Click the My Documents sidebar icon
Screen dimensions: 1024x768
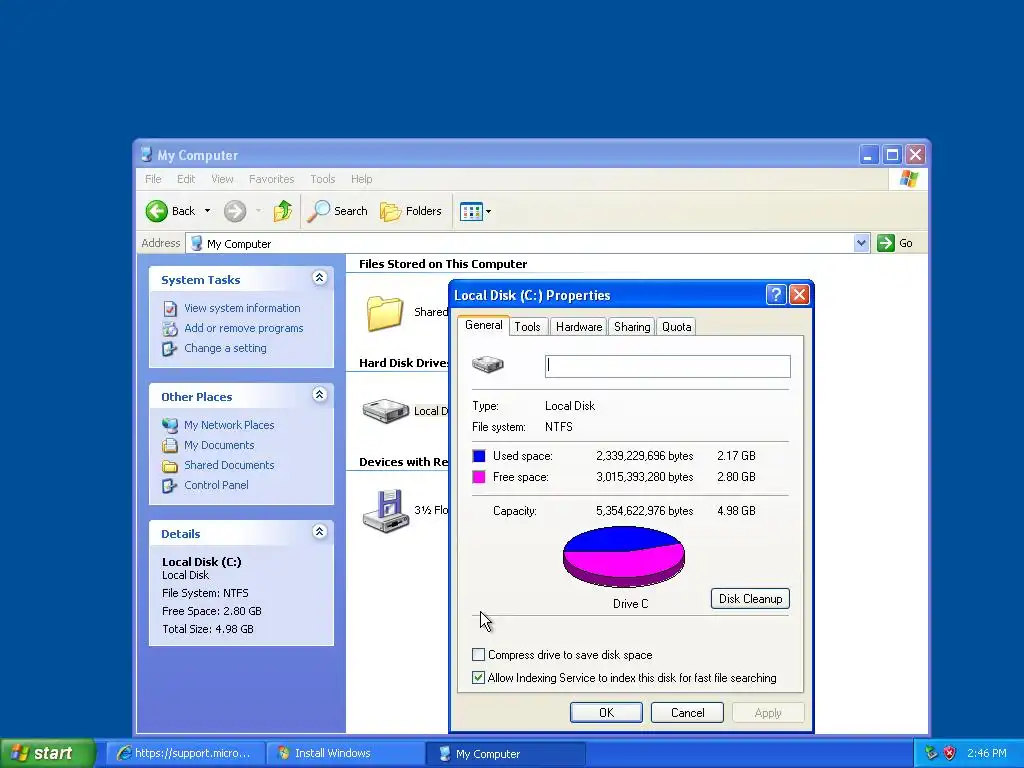170,445
